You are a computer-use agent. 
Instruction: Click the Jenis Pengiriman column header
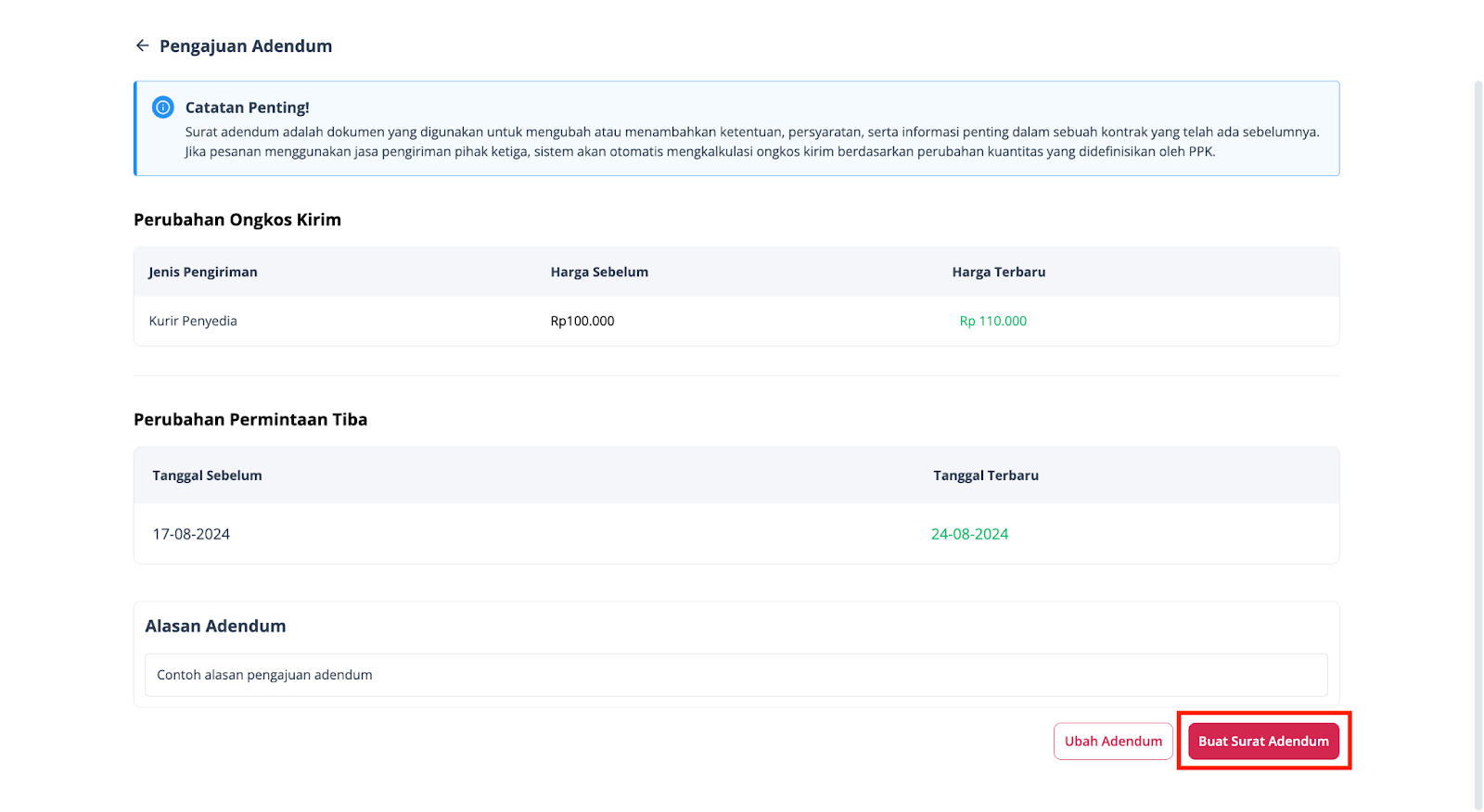203,272
